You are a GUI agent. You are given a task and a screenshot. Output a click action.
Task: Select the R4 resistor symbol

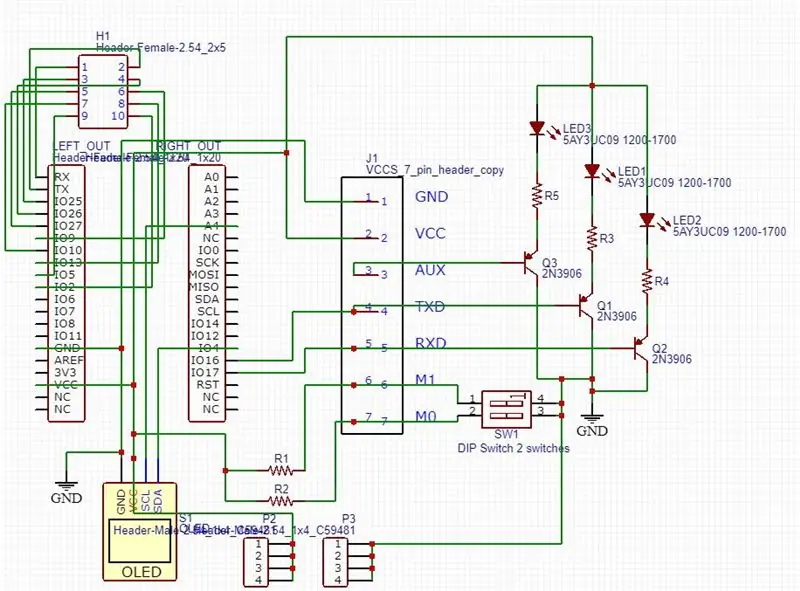click(647, 282)
